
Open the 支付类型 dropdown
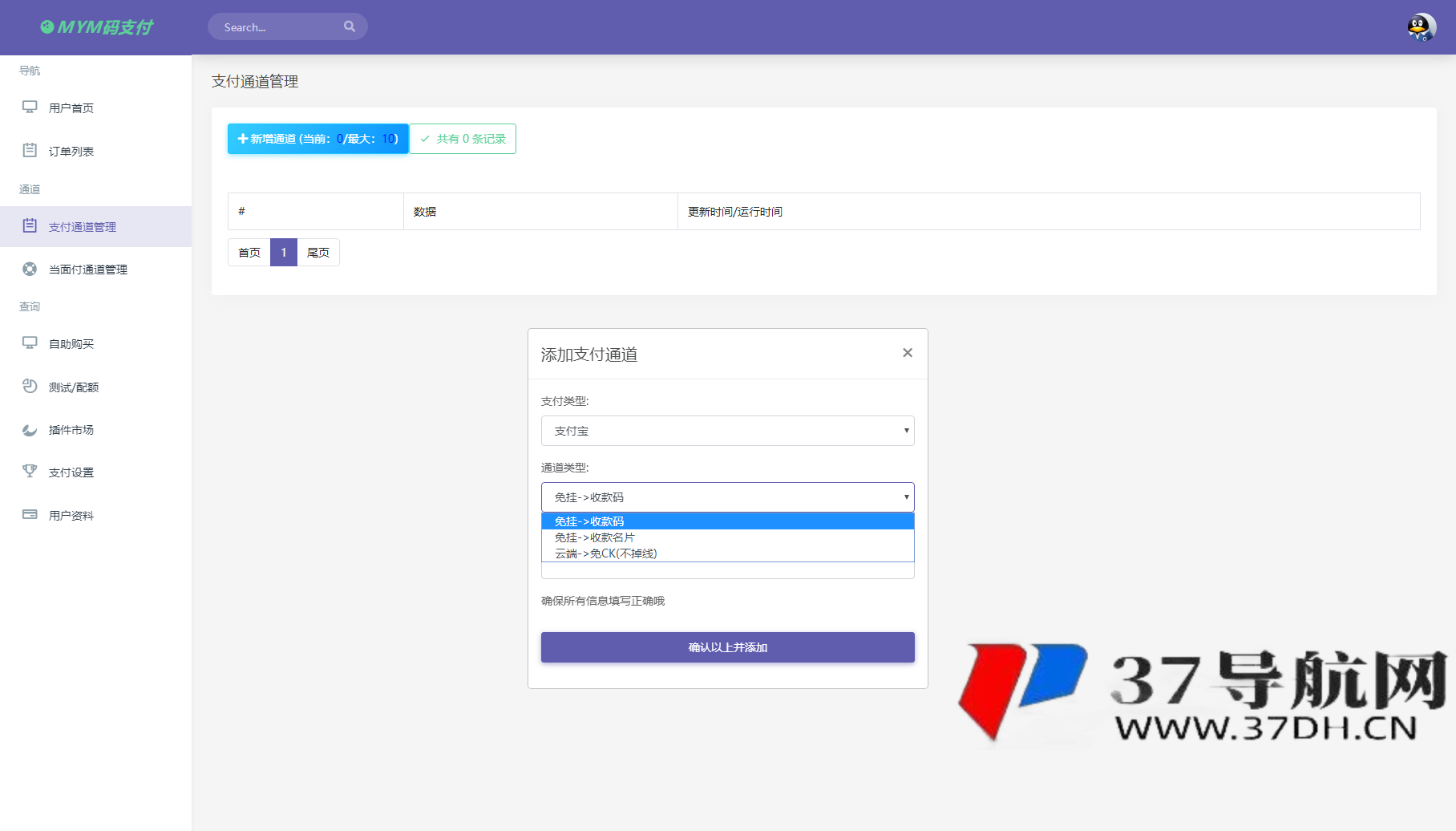tap(726, 431)
